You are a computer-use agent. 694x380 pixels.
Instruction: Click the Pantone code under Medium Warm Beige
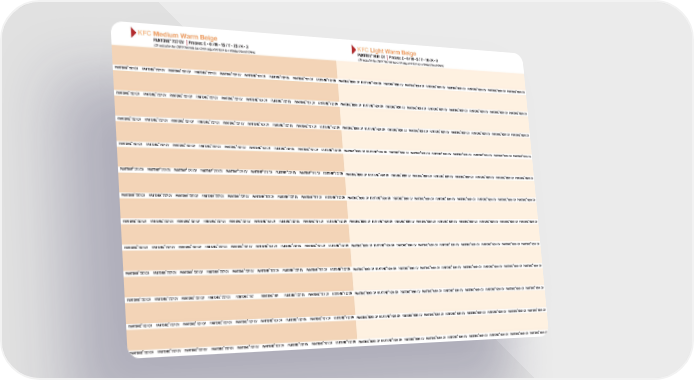[168, 42]
